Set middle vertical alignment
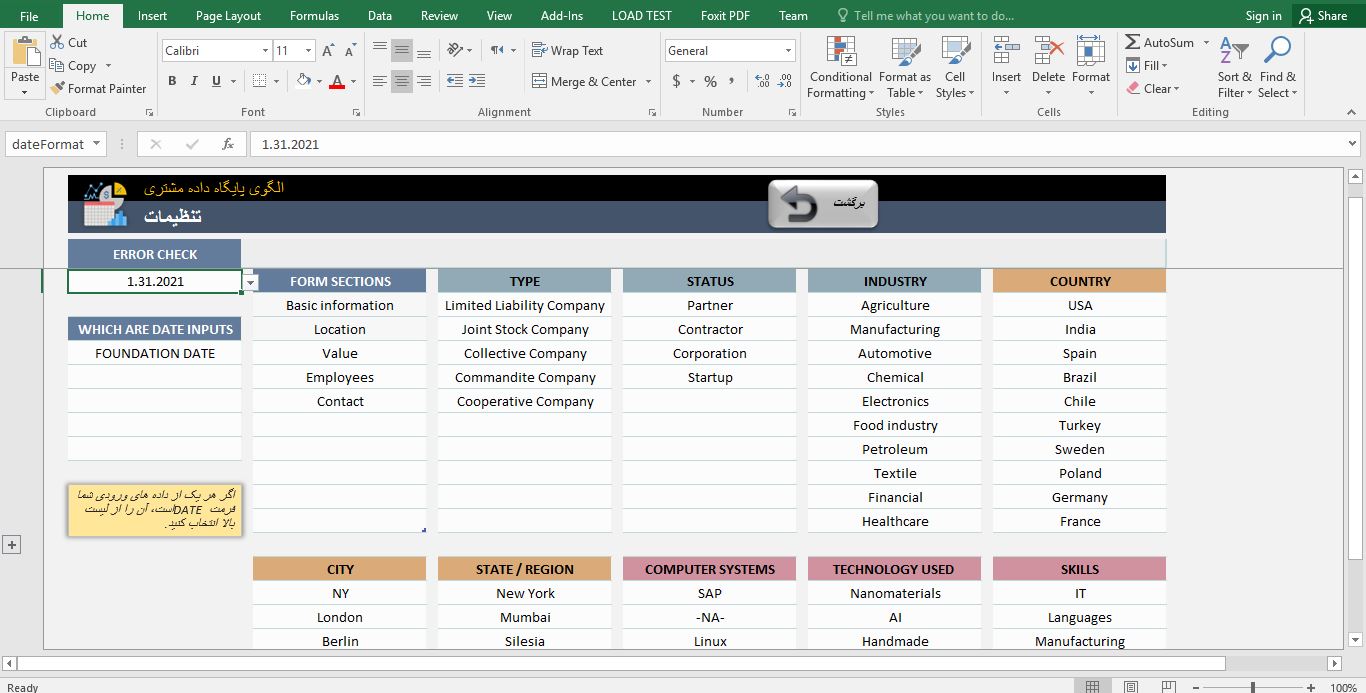 (x=402, y=50)
